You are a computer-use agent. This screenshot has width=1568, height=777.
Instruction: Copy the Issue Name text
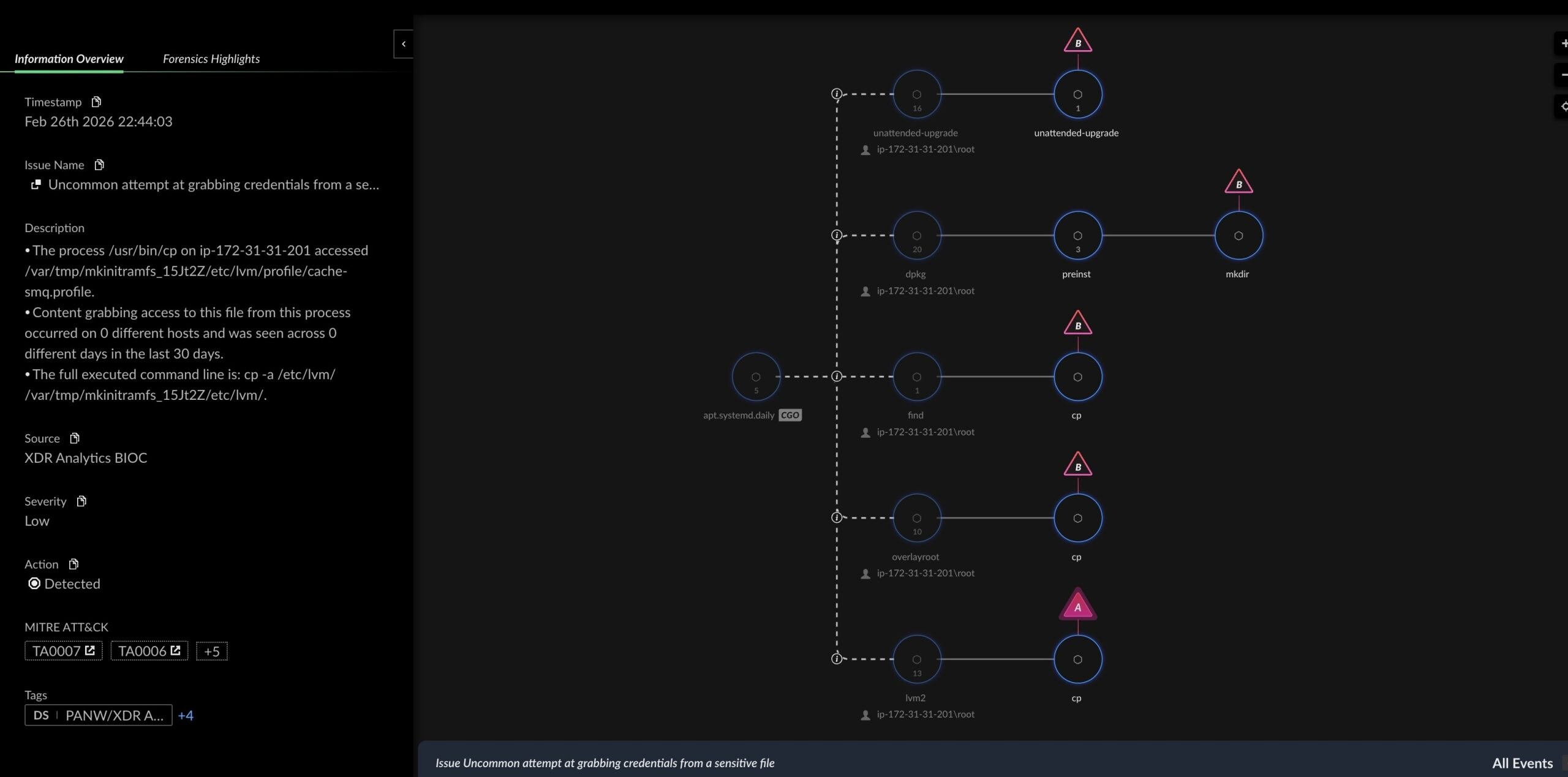[99, 165]
